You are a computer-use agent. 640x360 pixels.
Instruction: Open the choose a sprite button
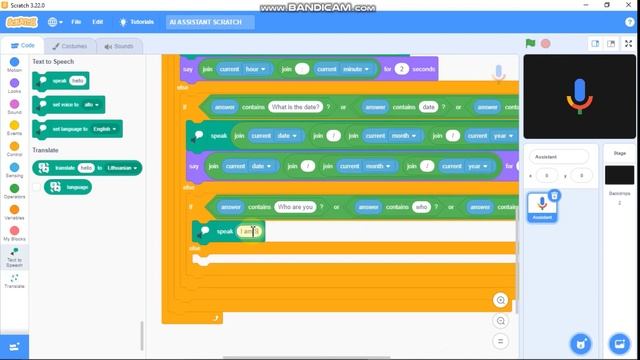tap(580, 344)
